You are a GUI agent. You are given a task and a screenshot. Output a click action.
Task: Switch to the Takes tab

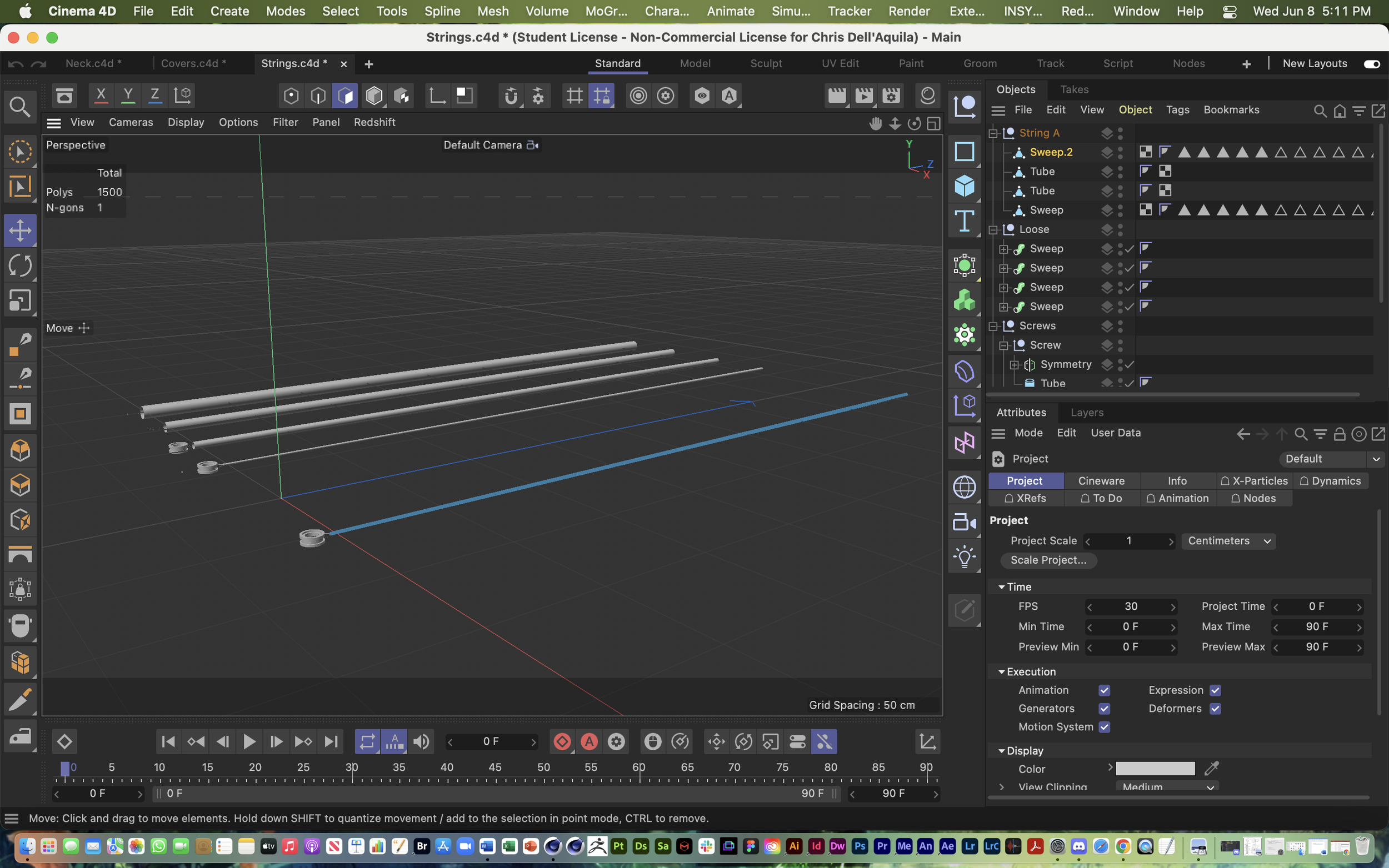[1074, 89]
